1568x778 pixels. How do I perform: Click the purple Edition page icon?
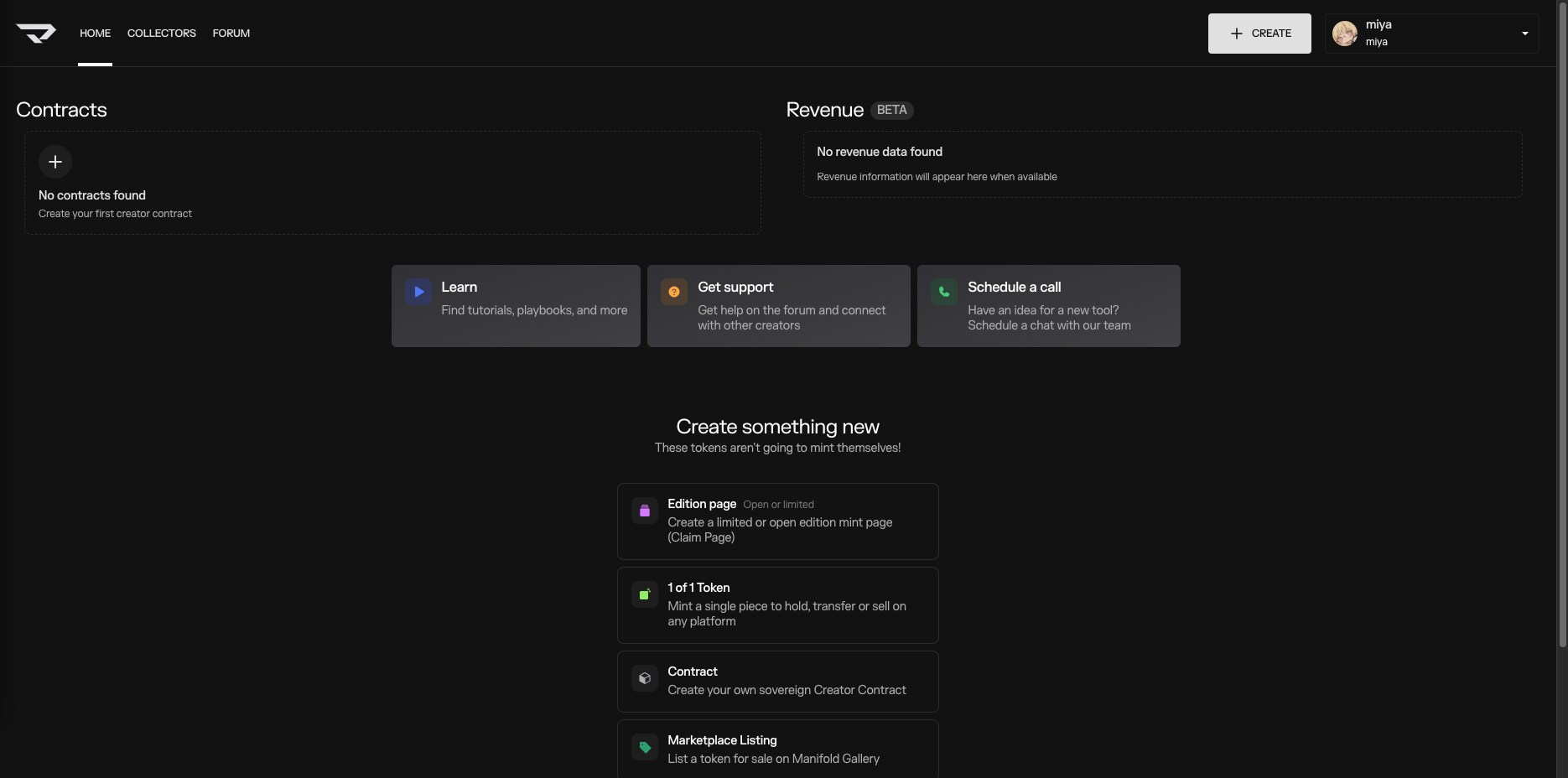point(645,511)
